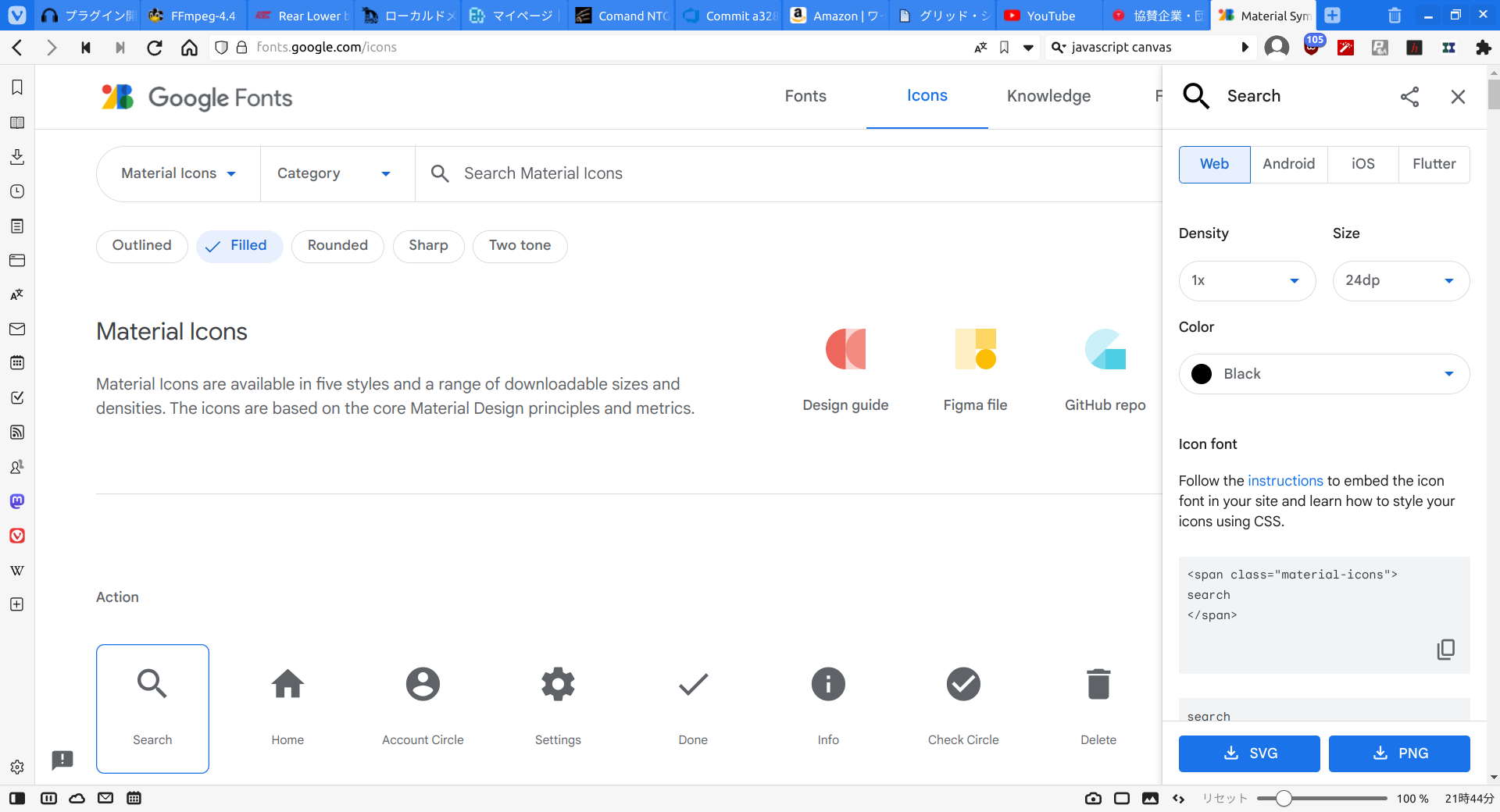Download the icon as PNG

[x=1399, y=753]
